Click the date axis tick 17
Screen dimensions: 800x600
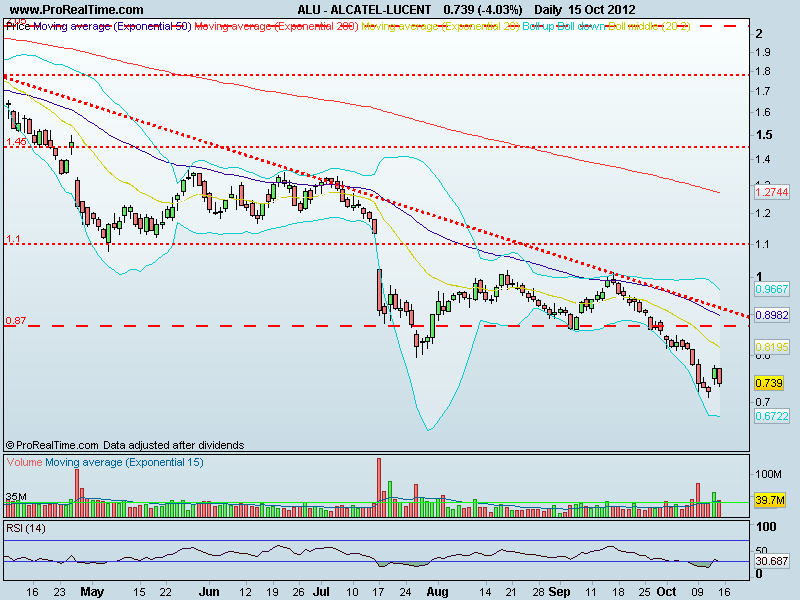[378, 592]
